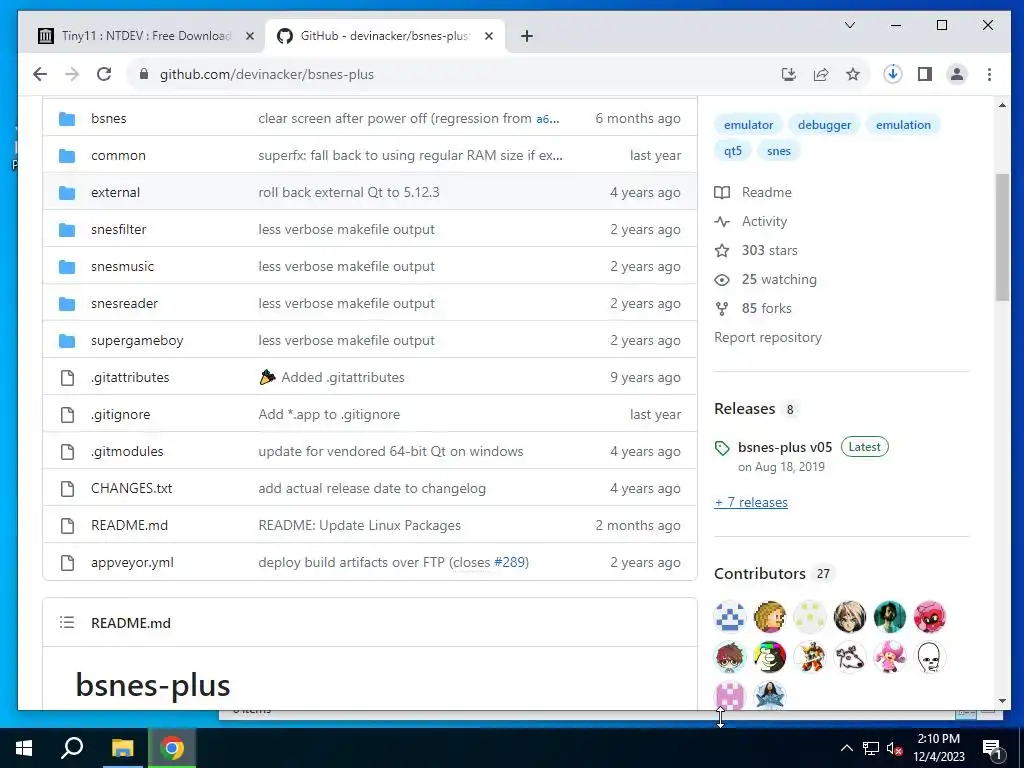
Task: Open Chrome three-dot menu
Action: click(989, 74)
